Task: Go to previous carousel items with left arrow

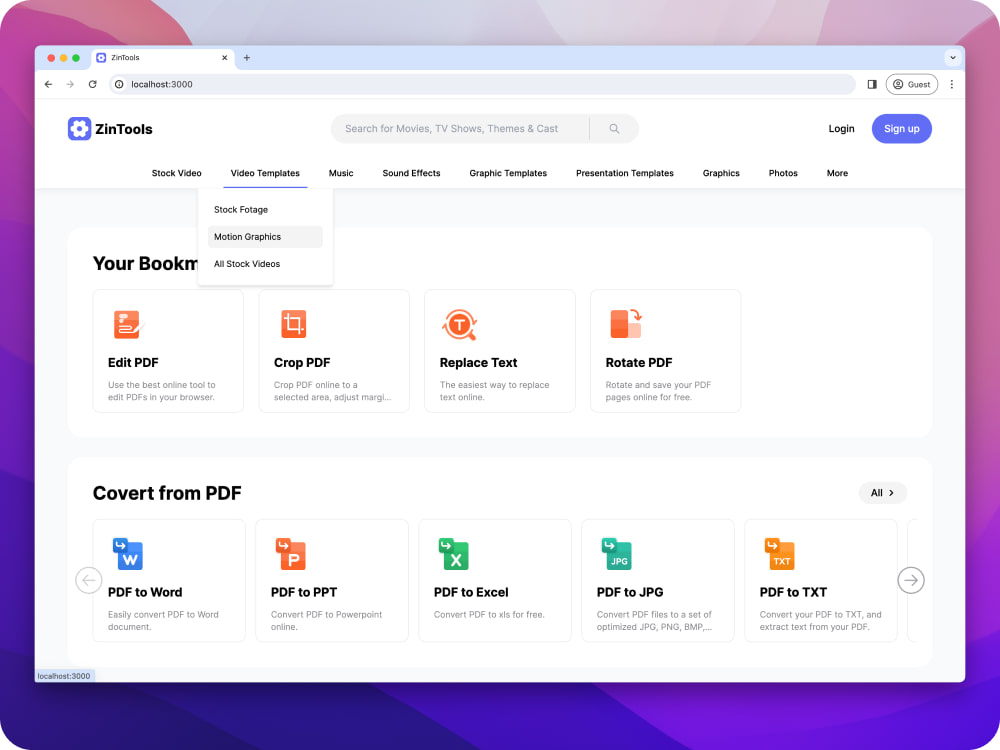Action: click(x=89, y=580)
